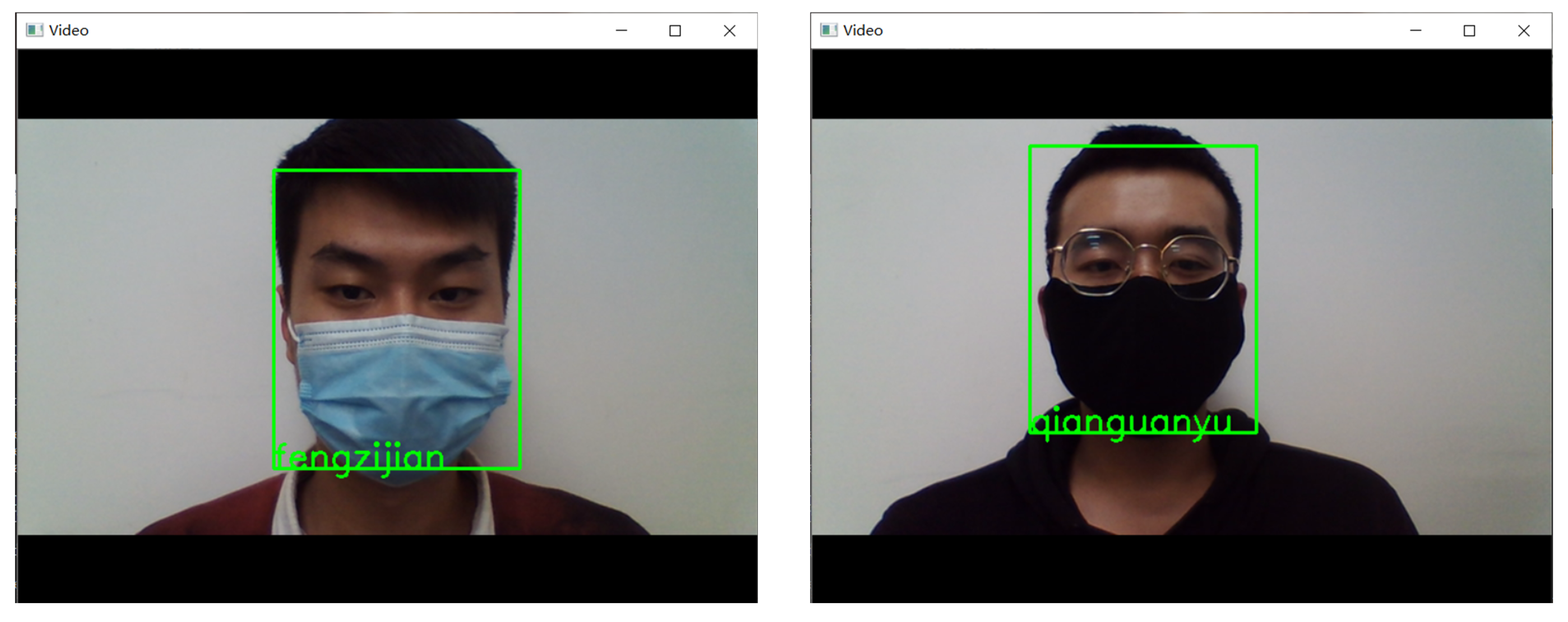Minimize the right Video window

pos(1415,30)
